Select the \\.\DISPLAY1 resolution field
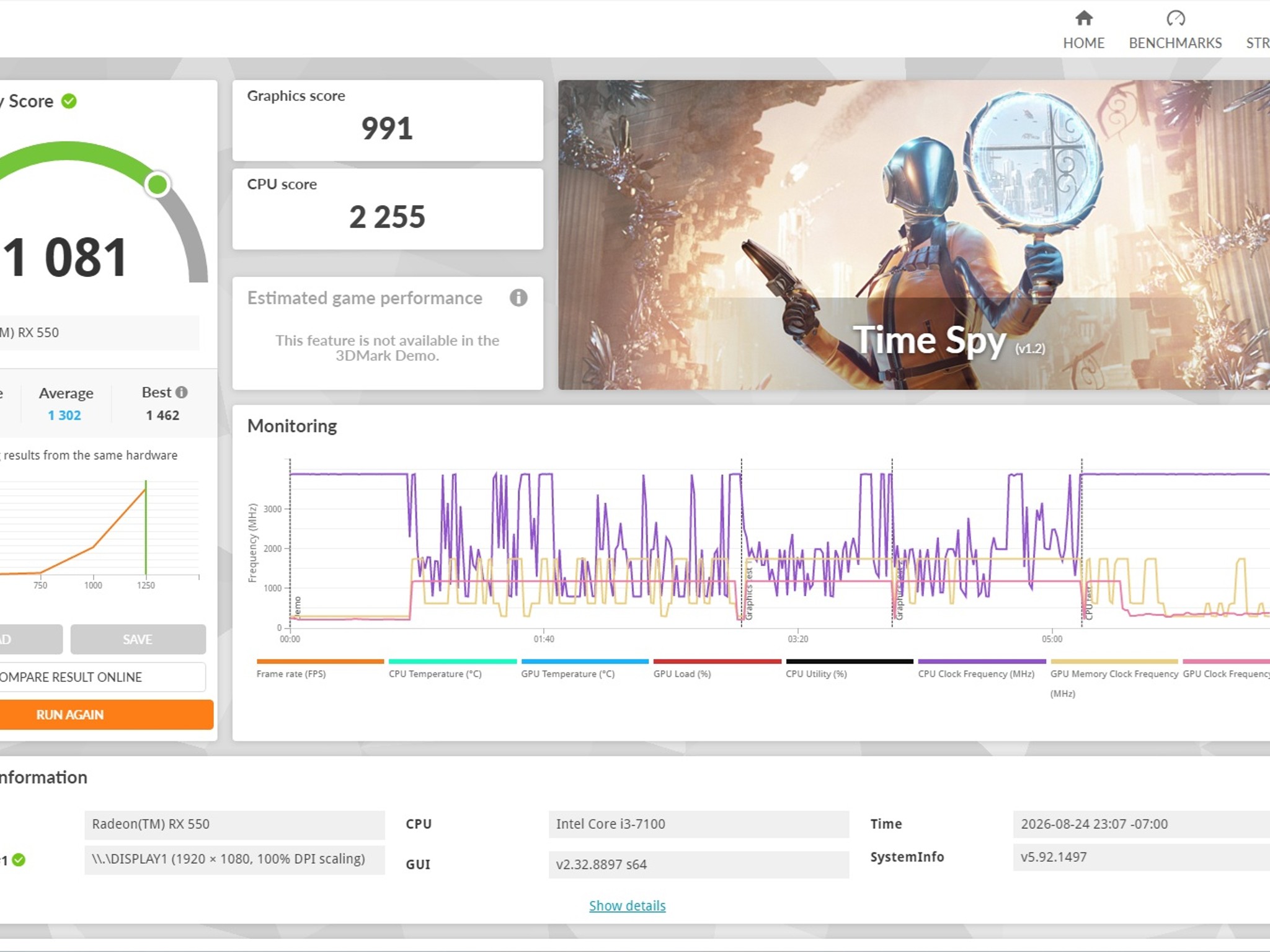Viewport: 1270px width, 952px height. [x=234, y=859]
